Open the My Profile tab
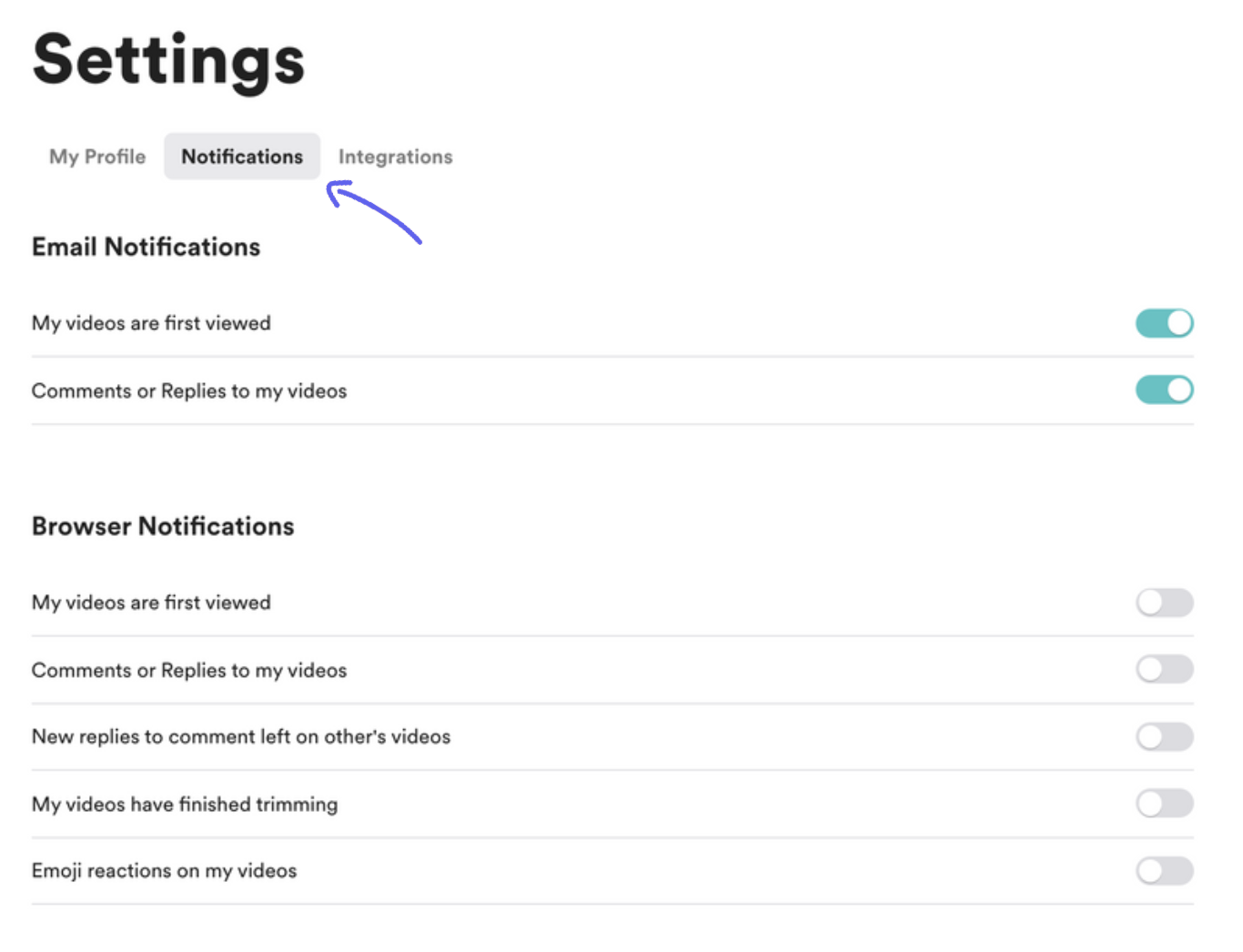 (97, 157)
